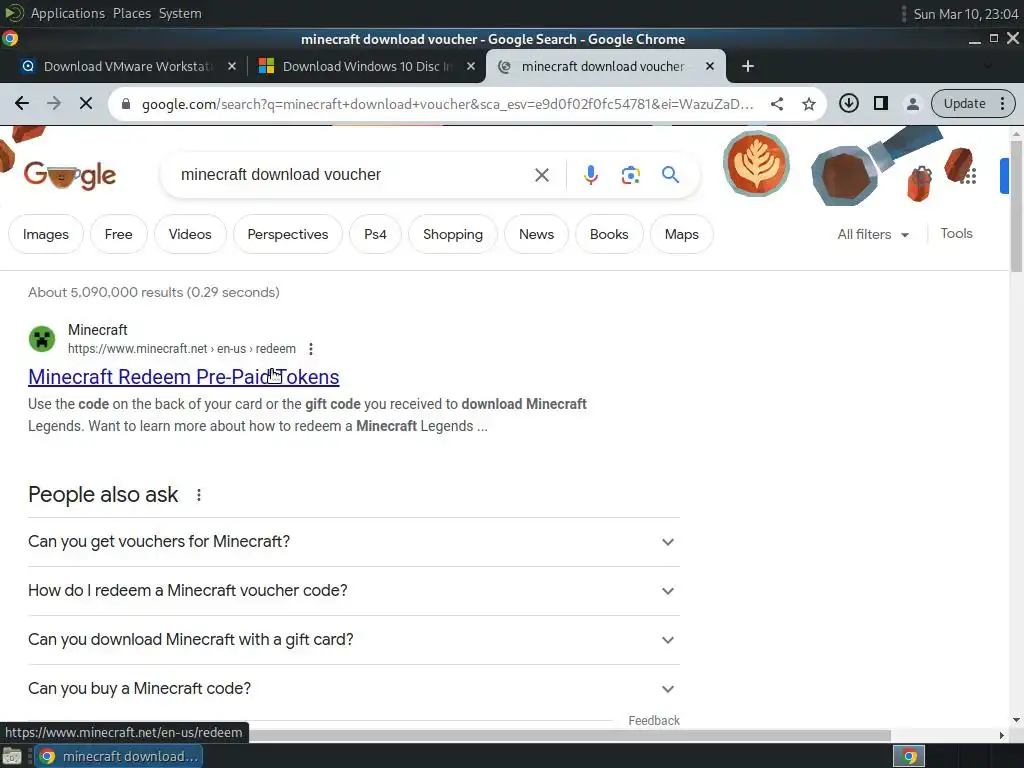Screen dimensions: 1024x768
Task: Search by image using Lens icon
Action: click(630, 175)
